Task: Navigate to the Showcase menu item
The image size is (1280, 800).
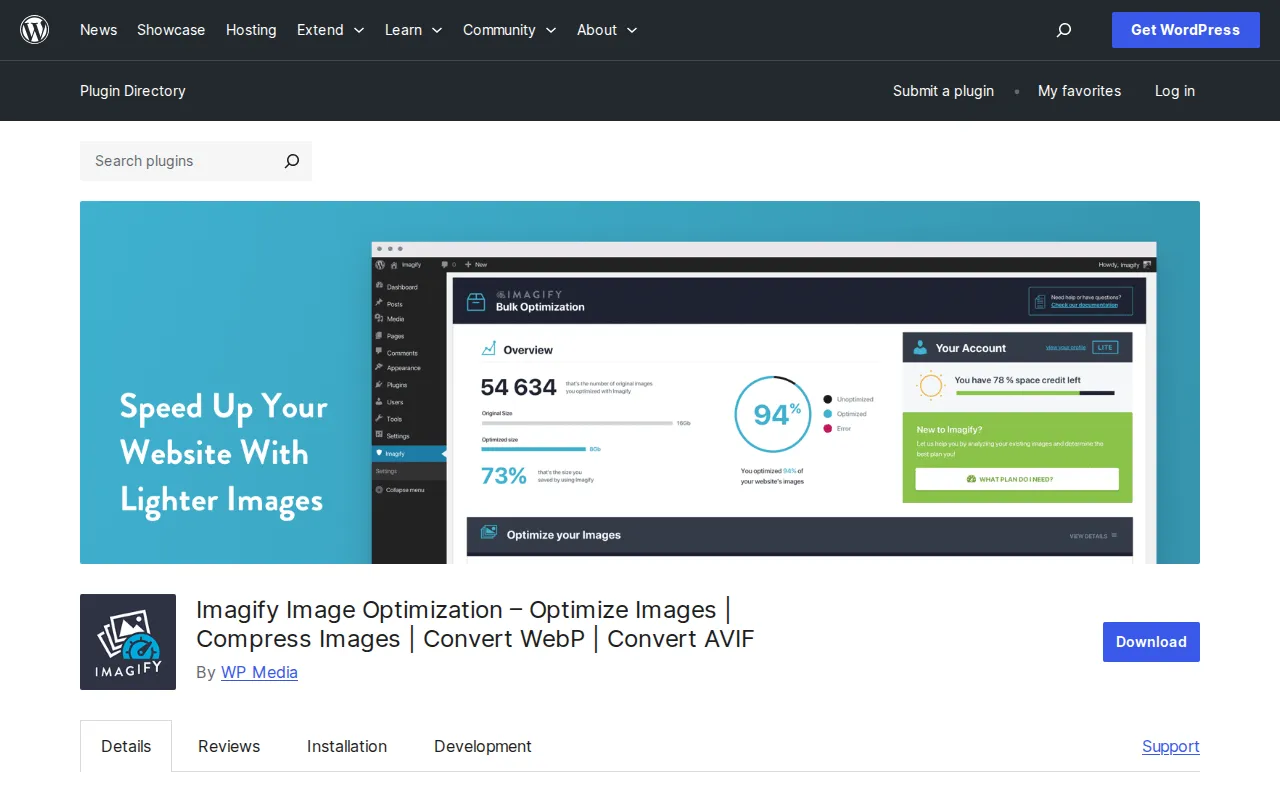Action: 170,30
